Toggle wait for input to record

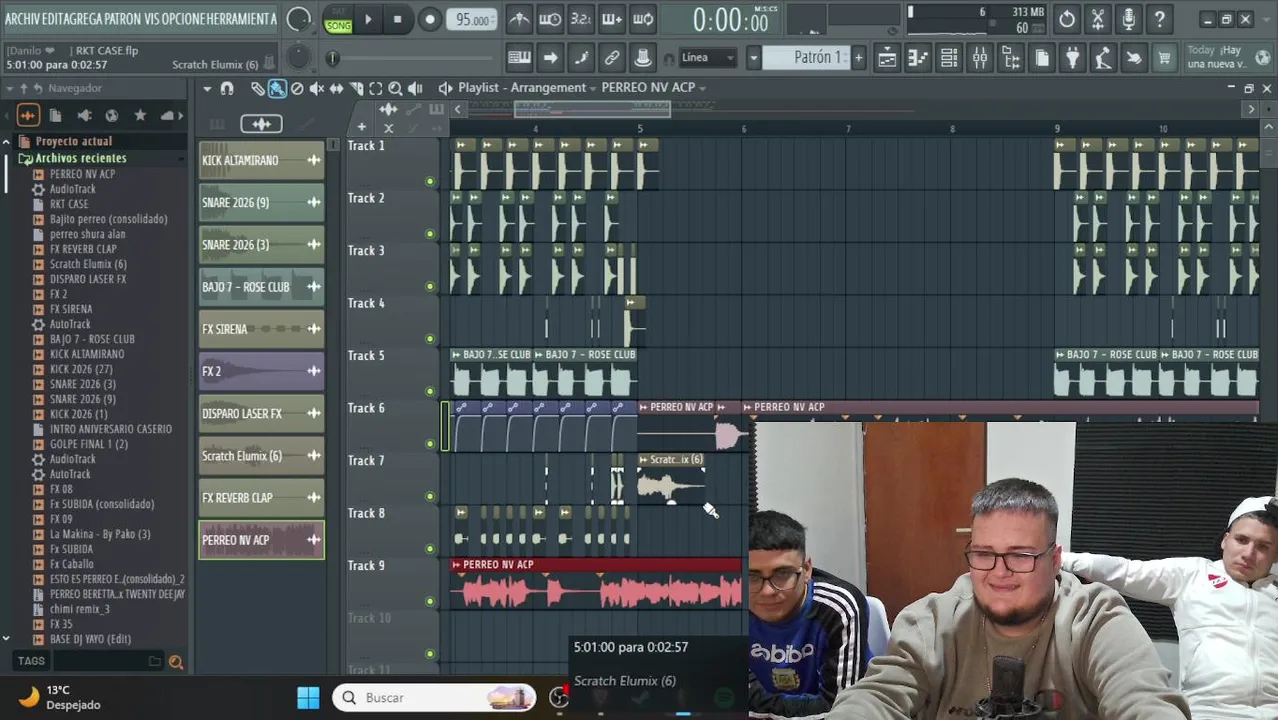click(550, 19)
